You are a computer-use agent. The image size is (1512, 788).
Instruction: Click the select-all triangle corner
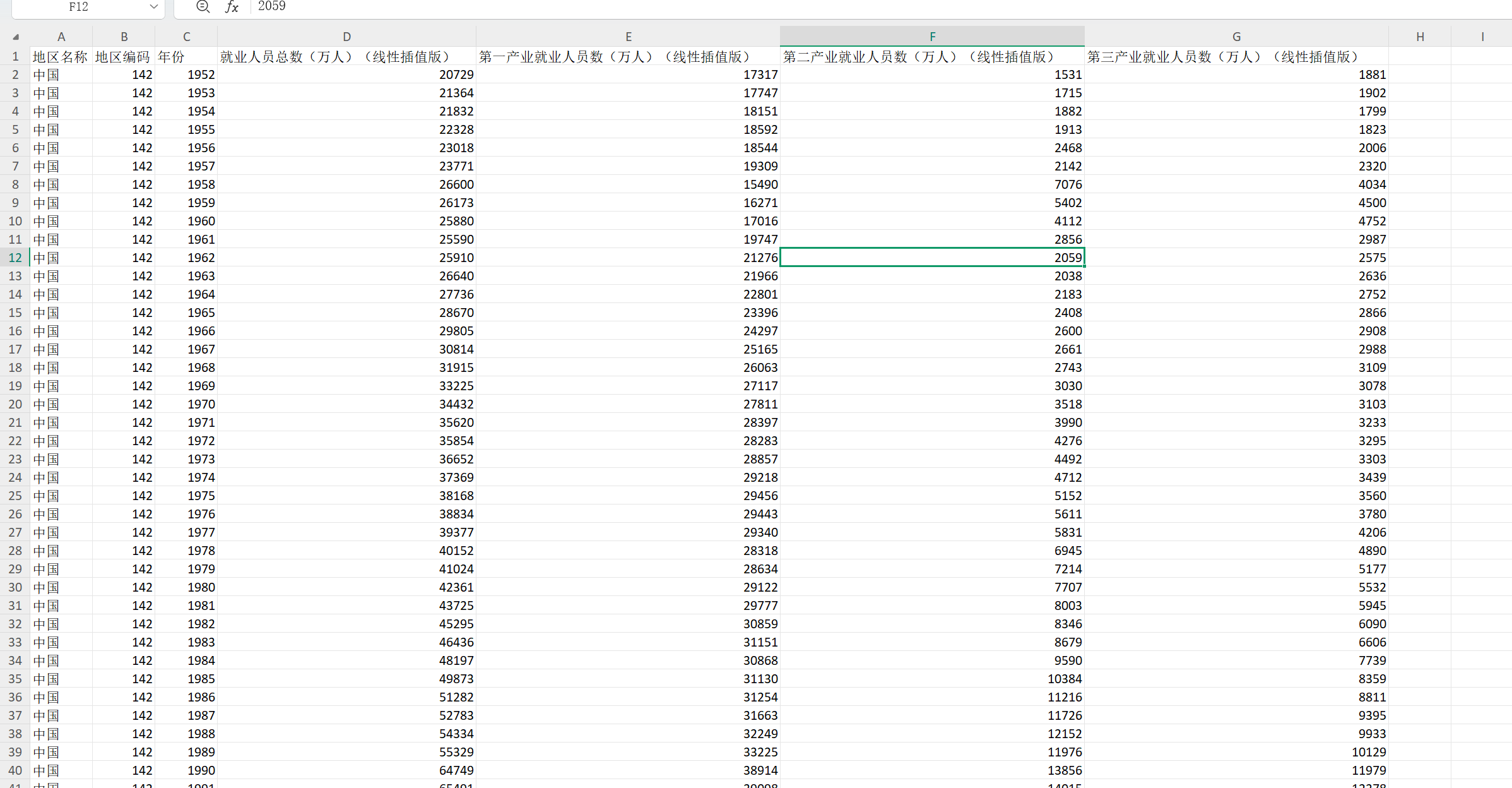[x=15, y=37]
